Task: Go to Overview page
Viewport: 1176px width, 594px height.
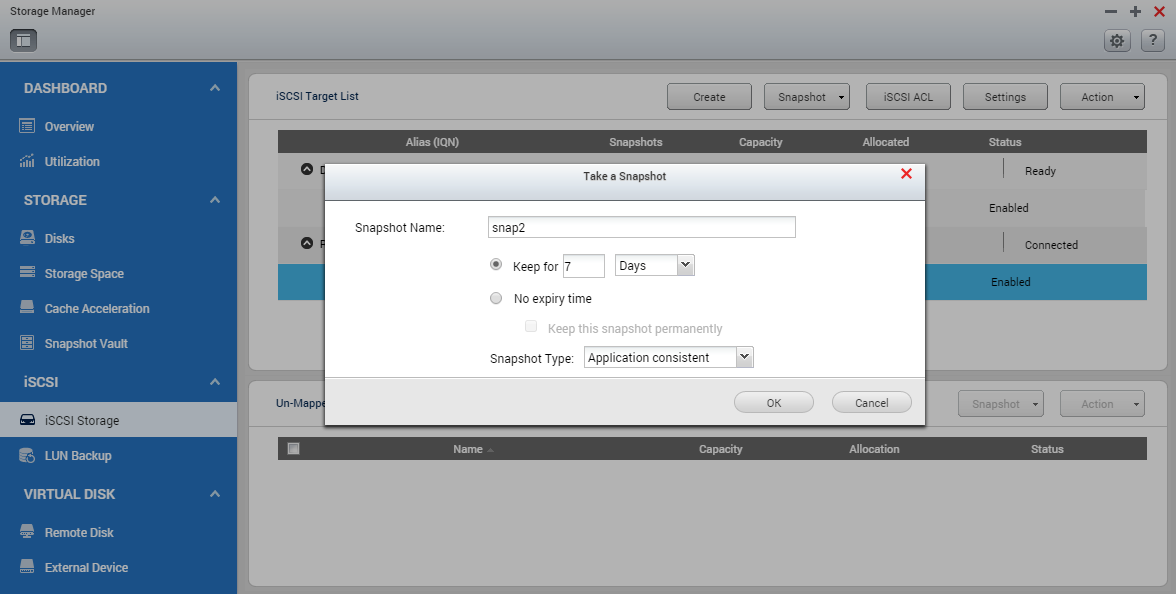Action: [x=69, y=127]
